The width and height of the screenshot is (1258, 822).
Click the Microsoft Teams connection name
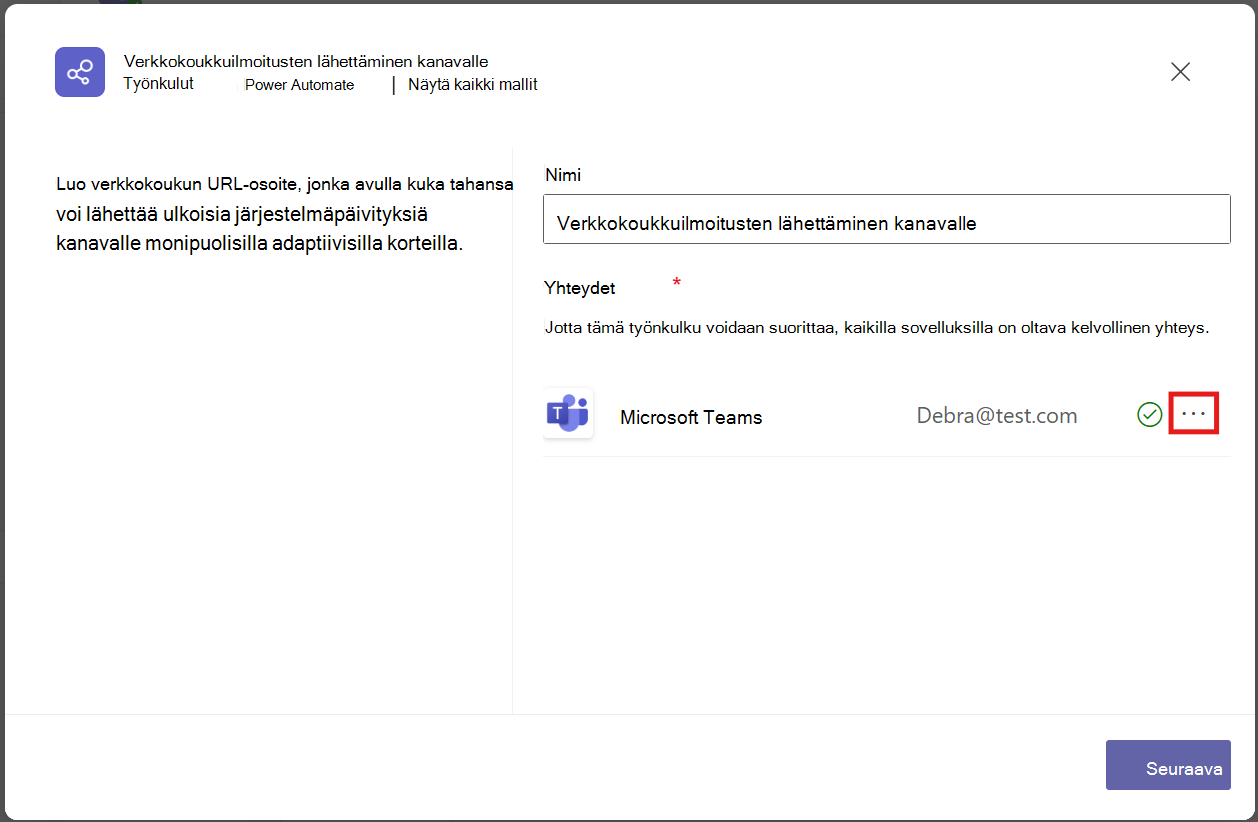[691, 417]
